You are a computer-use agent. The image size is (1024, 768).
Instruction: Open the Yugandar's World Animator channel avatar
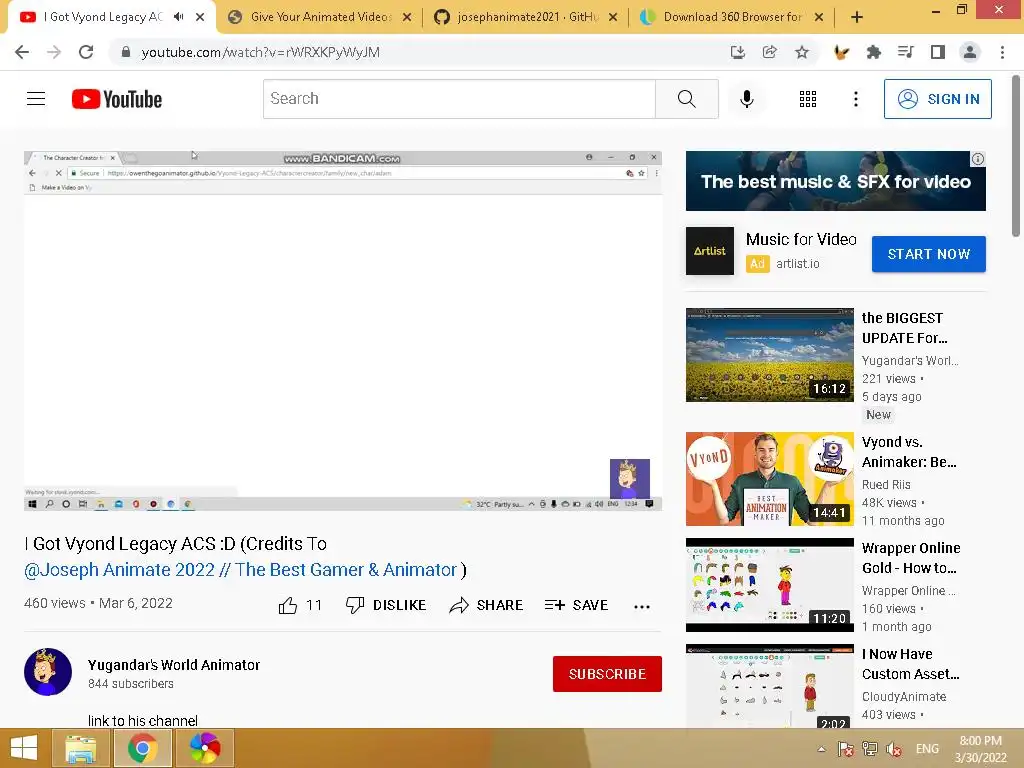click(48, 672)
